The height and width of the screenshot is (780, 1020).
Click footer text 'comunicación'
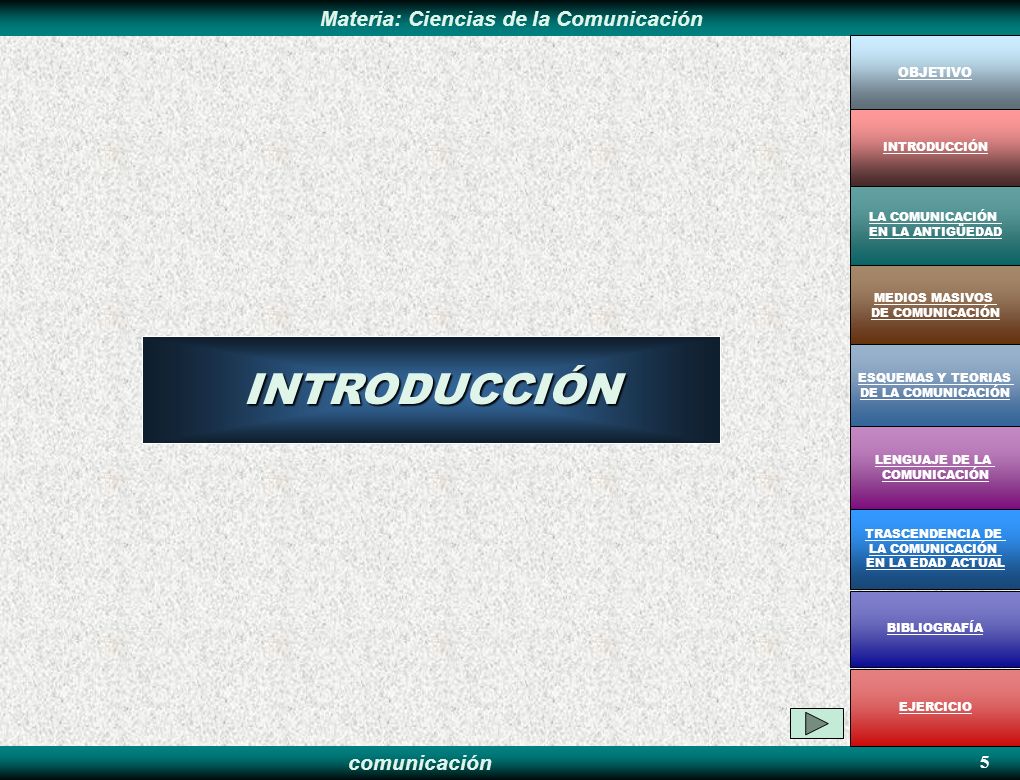click(x=420, y=762)
